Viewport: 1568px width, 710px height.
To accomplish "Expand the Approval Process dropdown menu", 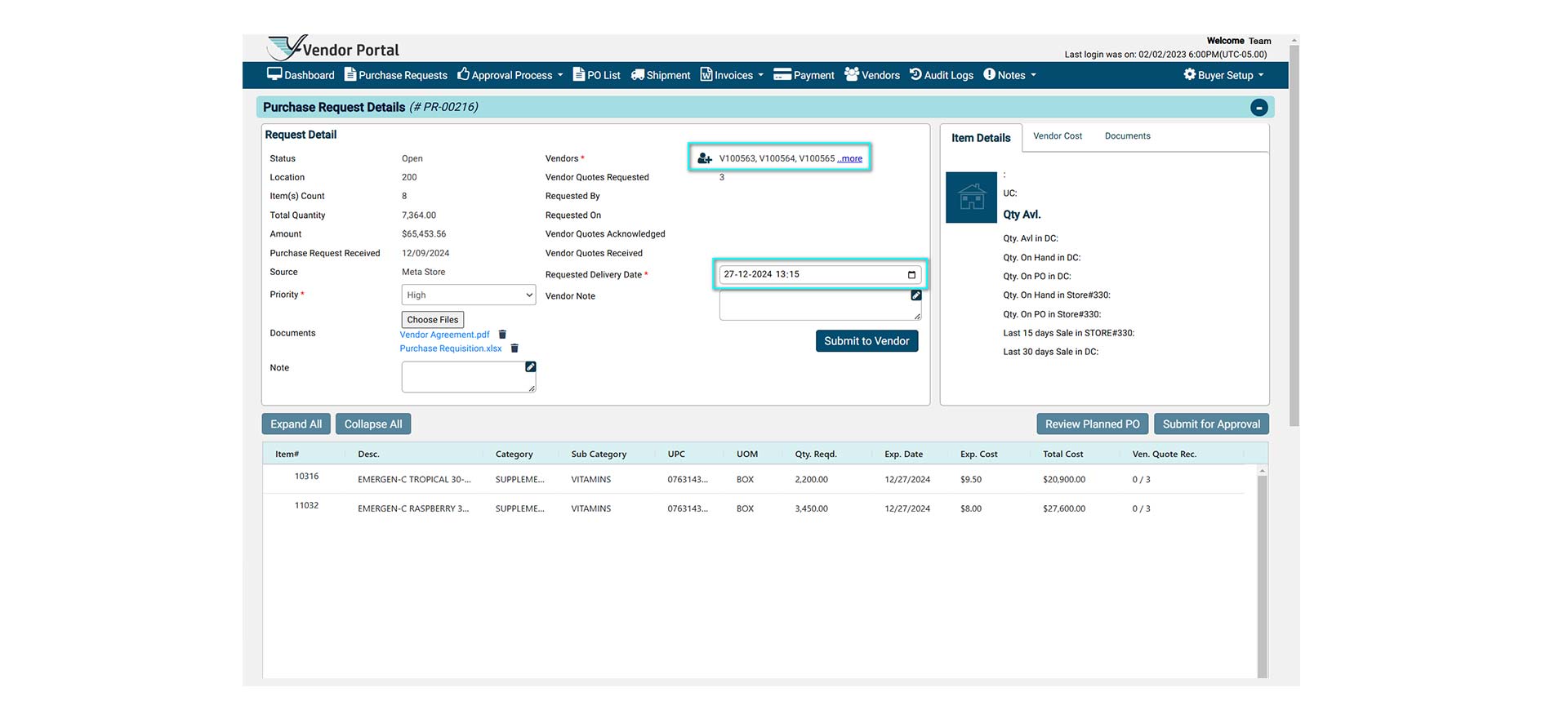I will [510, 75].
